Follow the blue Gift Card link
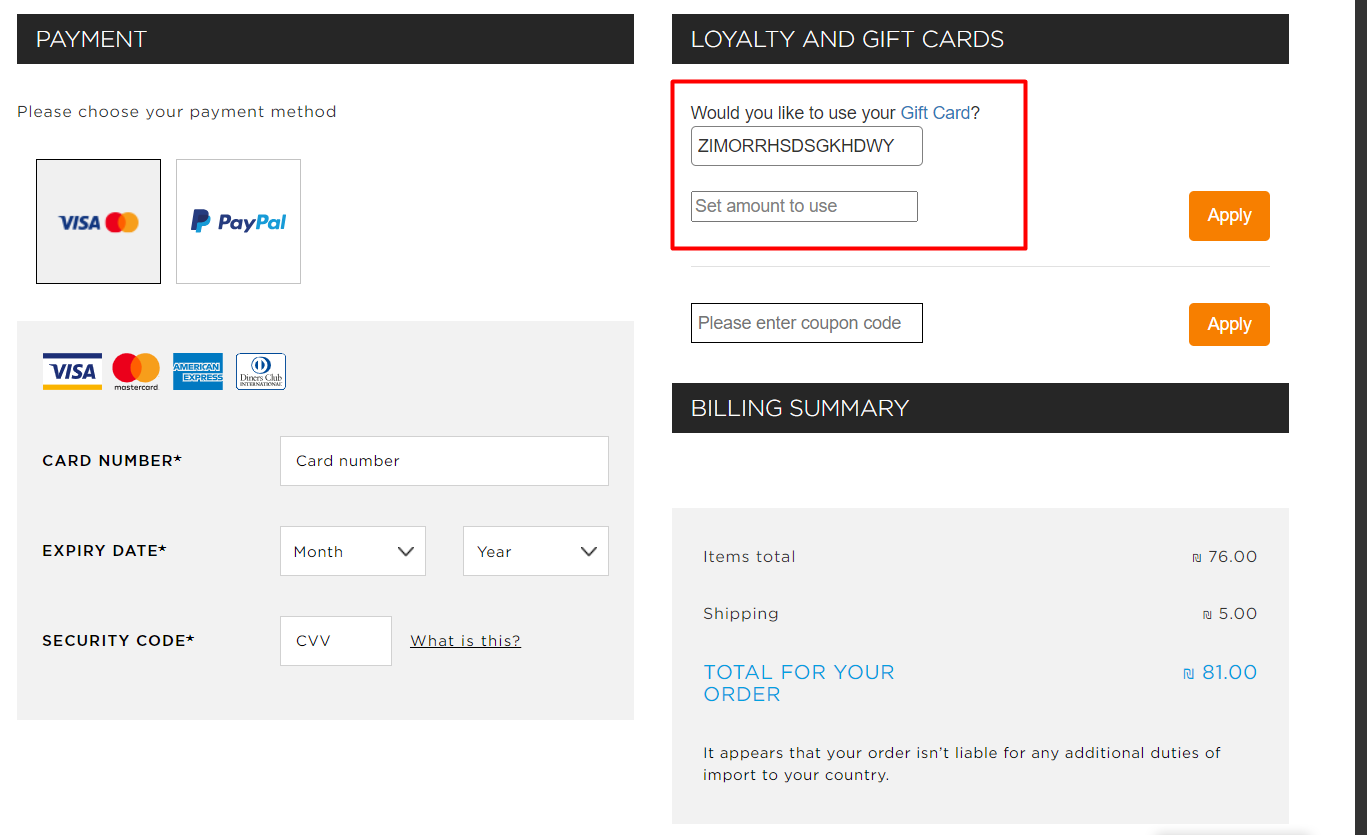 (x=935, y=113)
